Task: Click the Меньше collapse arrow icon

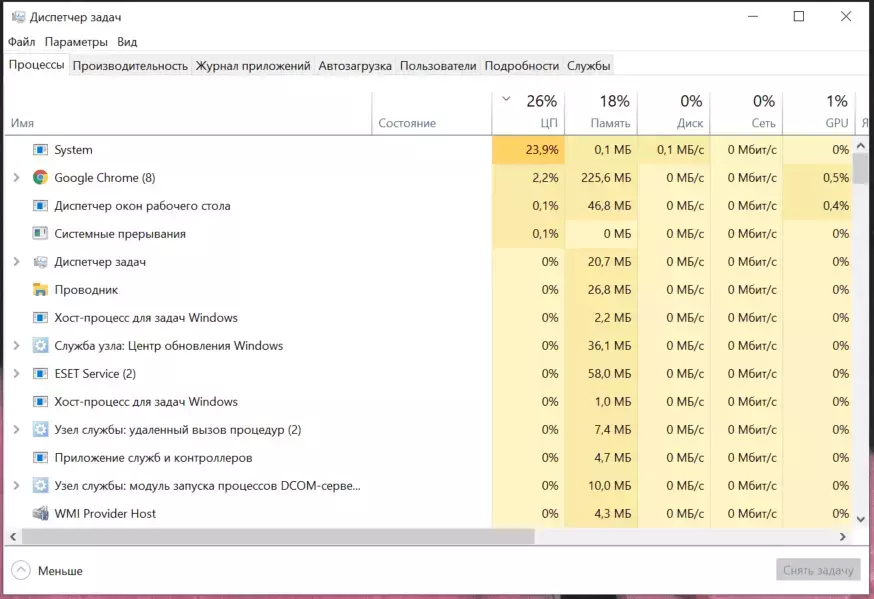Action: 21,570
